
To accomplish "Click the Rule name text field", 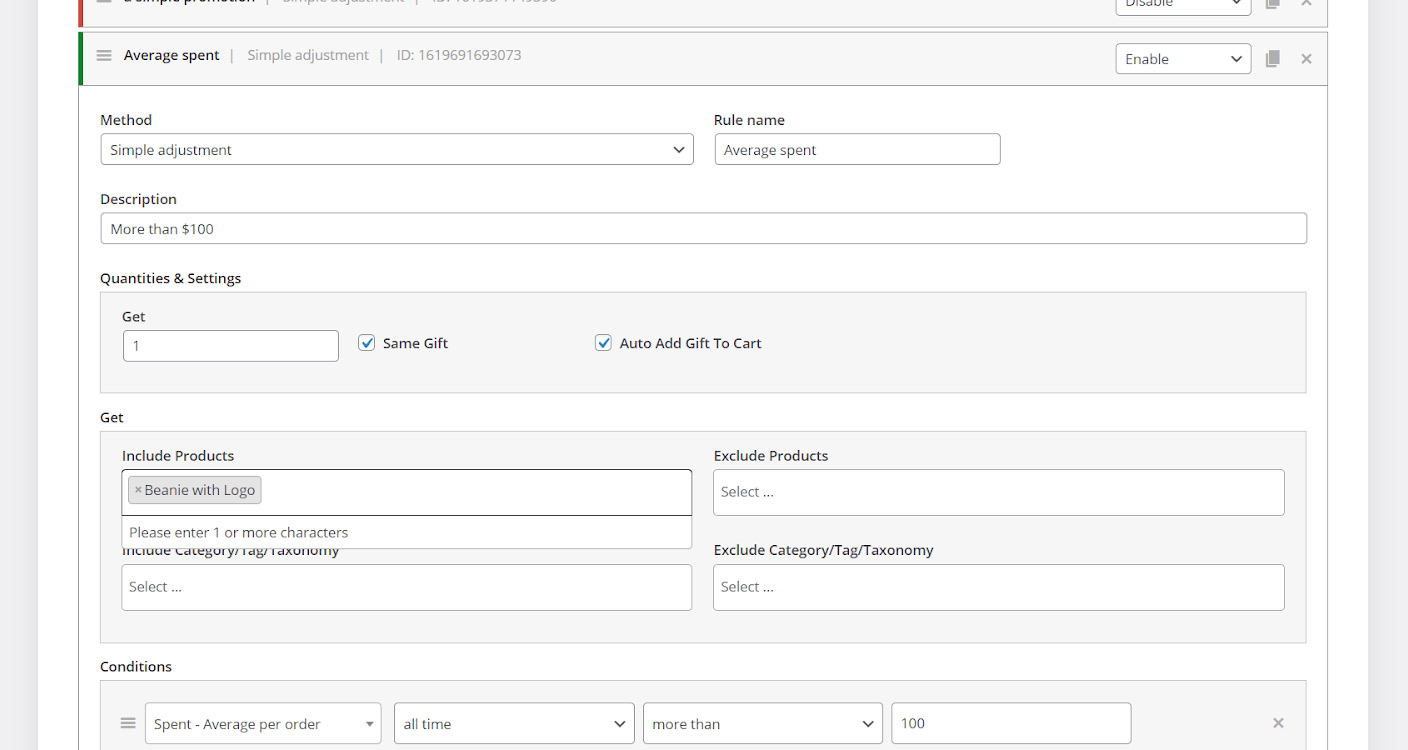I will pos(857,150).
